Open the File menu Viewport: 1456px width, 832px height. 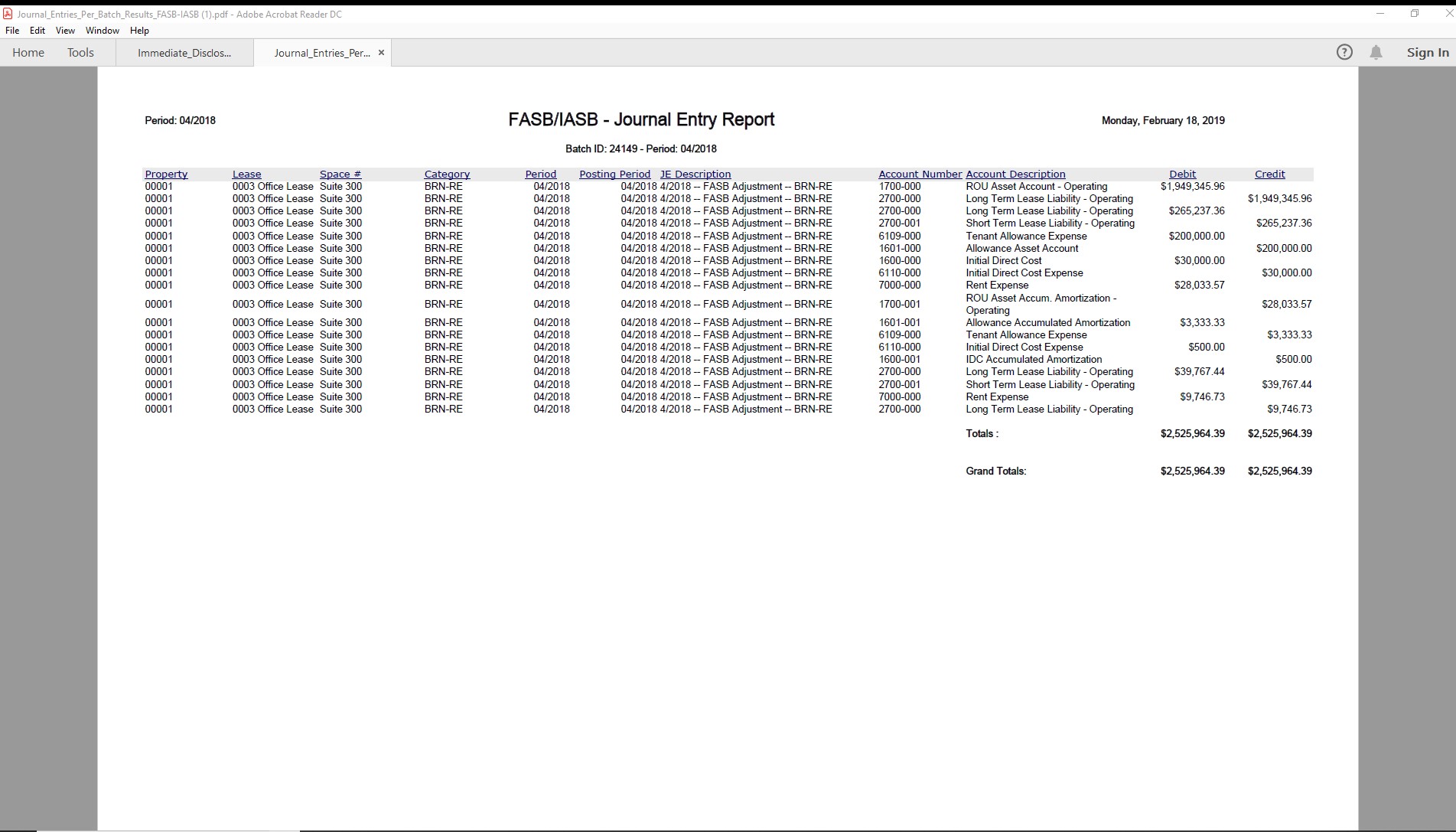click(x=12, y=31)
